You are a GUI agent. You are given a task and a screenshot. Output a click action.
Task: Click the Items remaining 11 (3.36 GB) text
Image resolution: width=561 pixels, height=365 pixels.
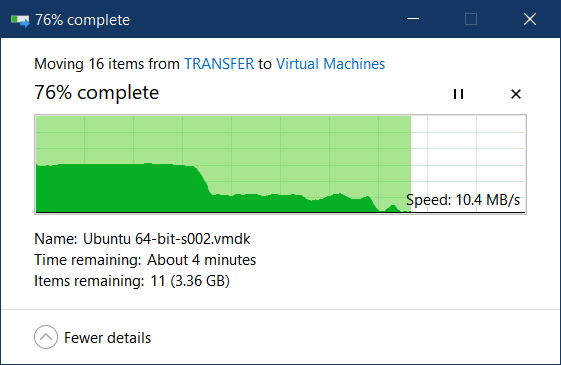[132, 281]
